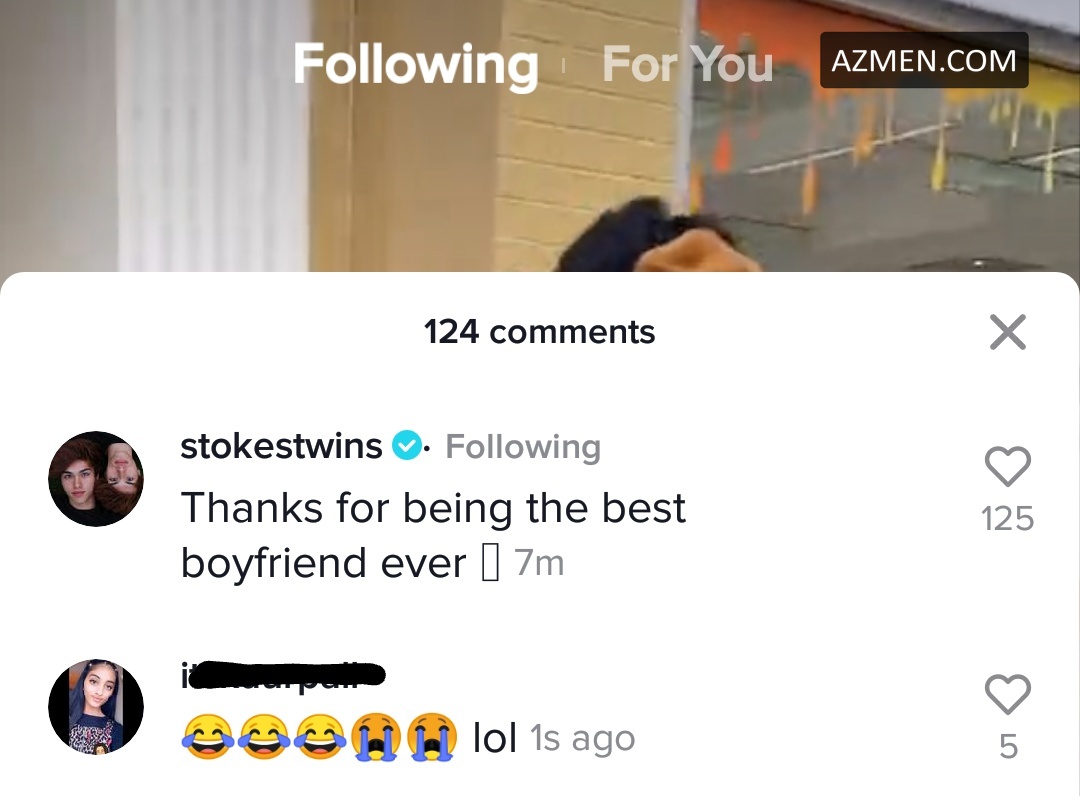Click the like count of 5

point(1008,746)
